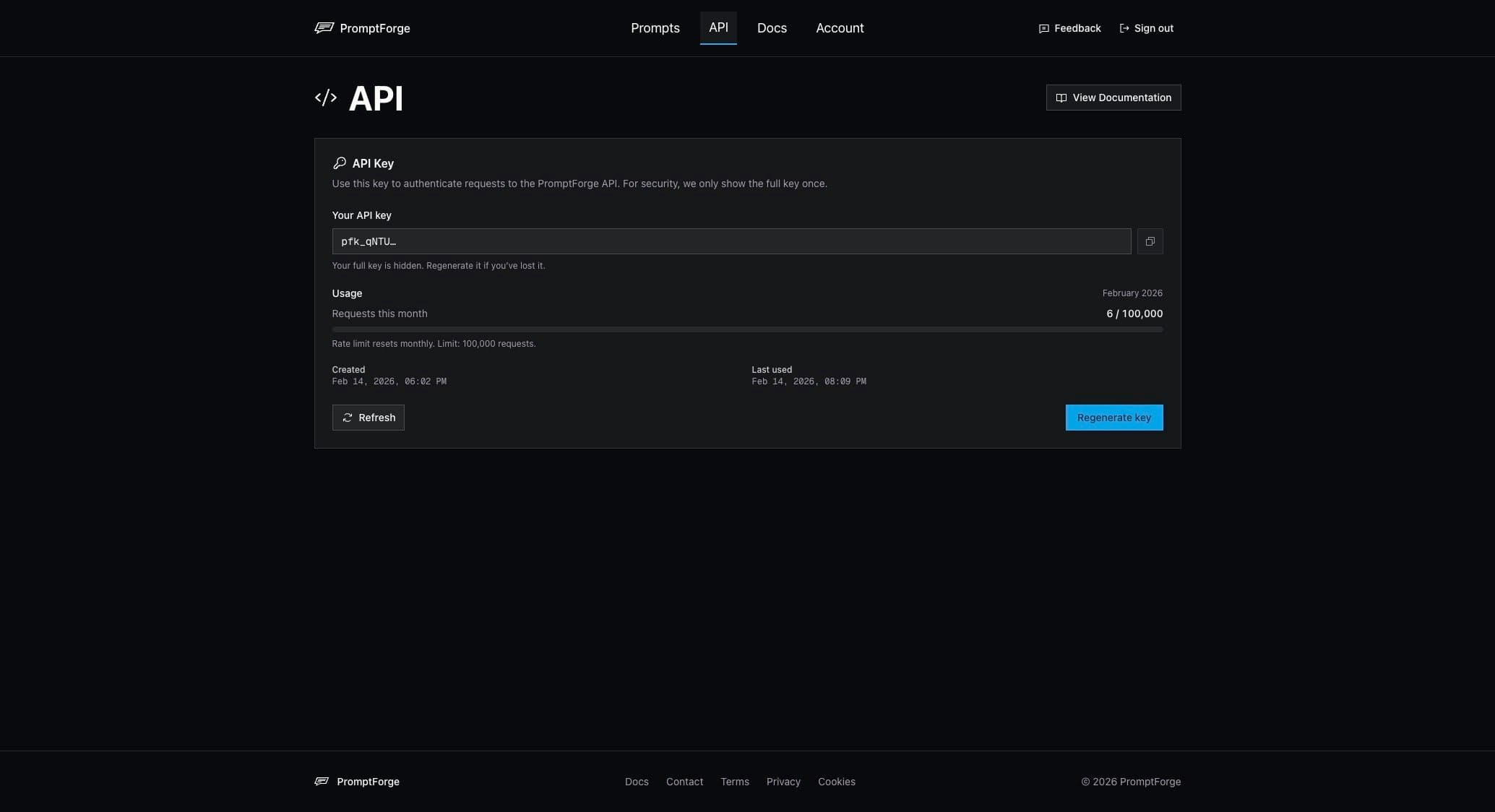Open the Terms page in the footer
This screenshot has width=1495, height=812.
pos(735,782)
